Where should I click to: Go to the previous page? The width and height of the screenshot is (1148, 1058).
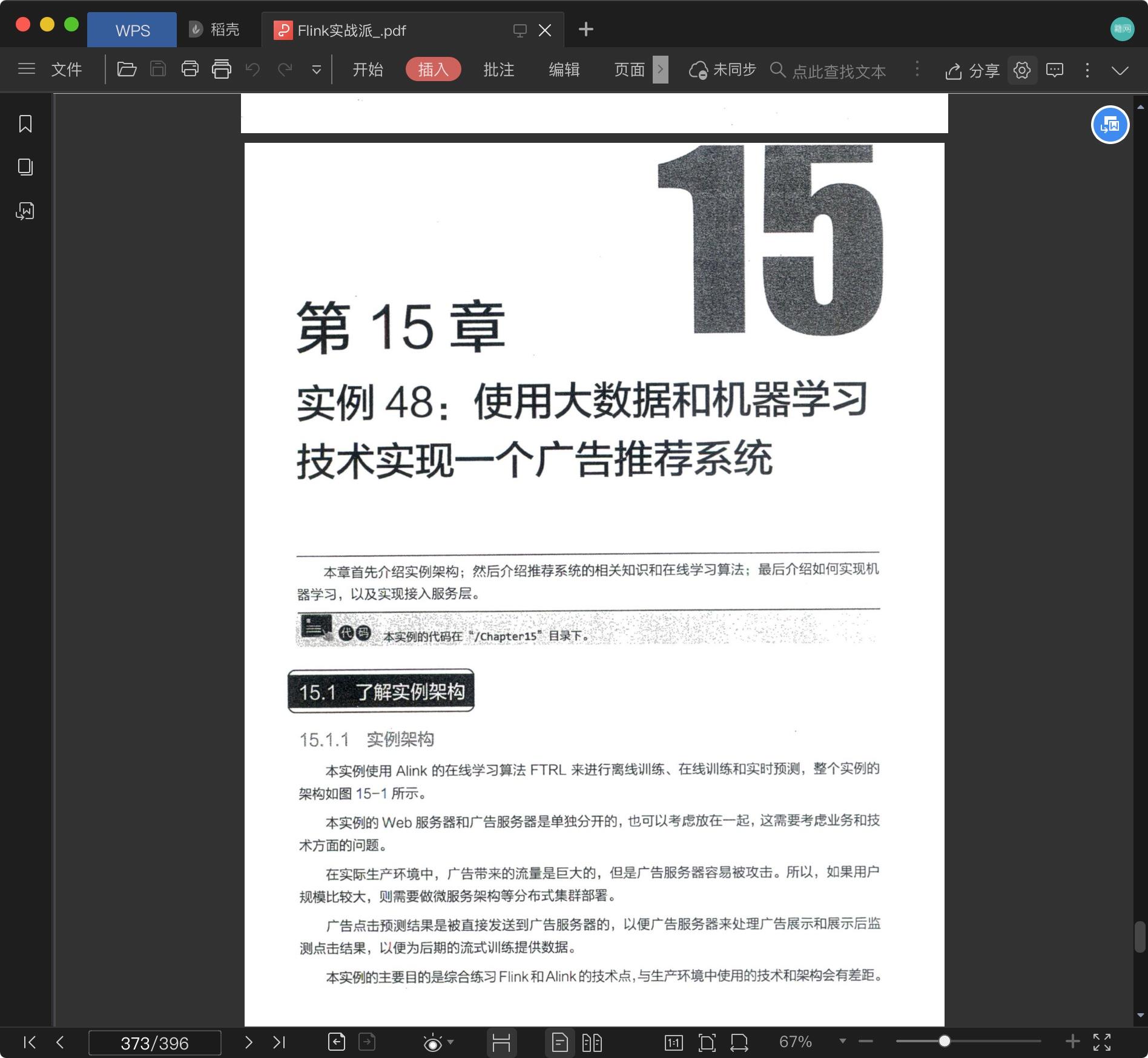(60, 1042)
